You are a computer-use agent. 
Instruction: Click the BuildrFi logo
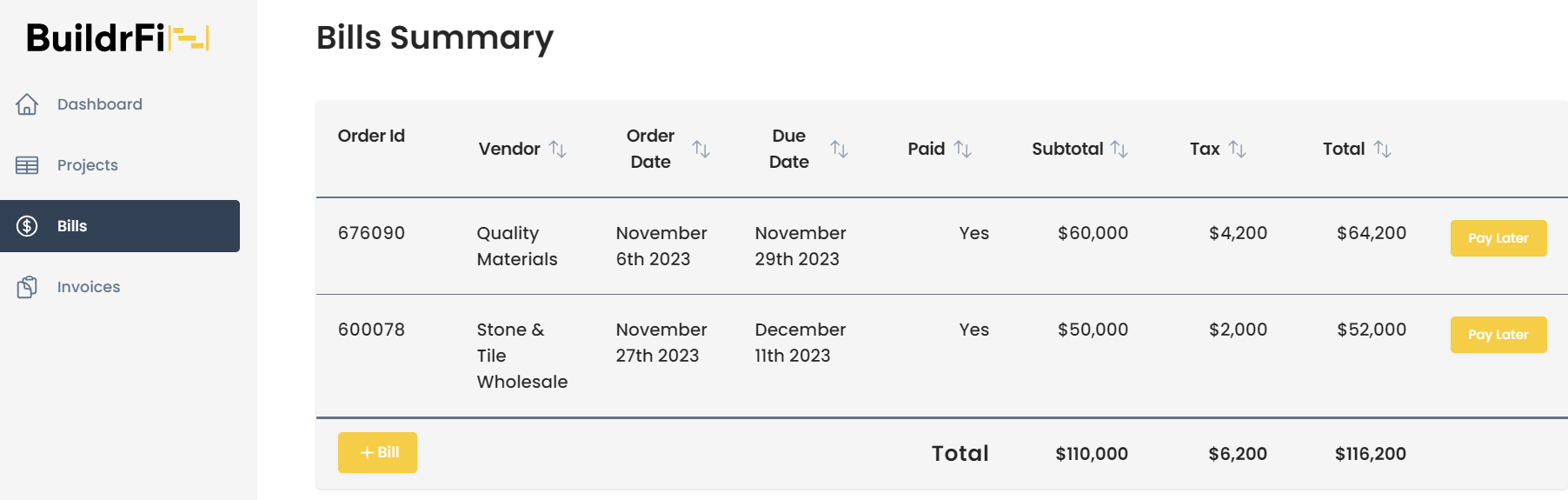pyautogui.click(x=118, y=38)
